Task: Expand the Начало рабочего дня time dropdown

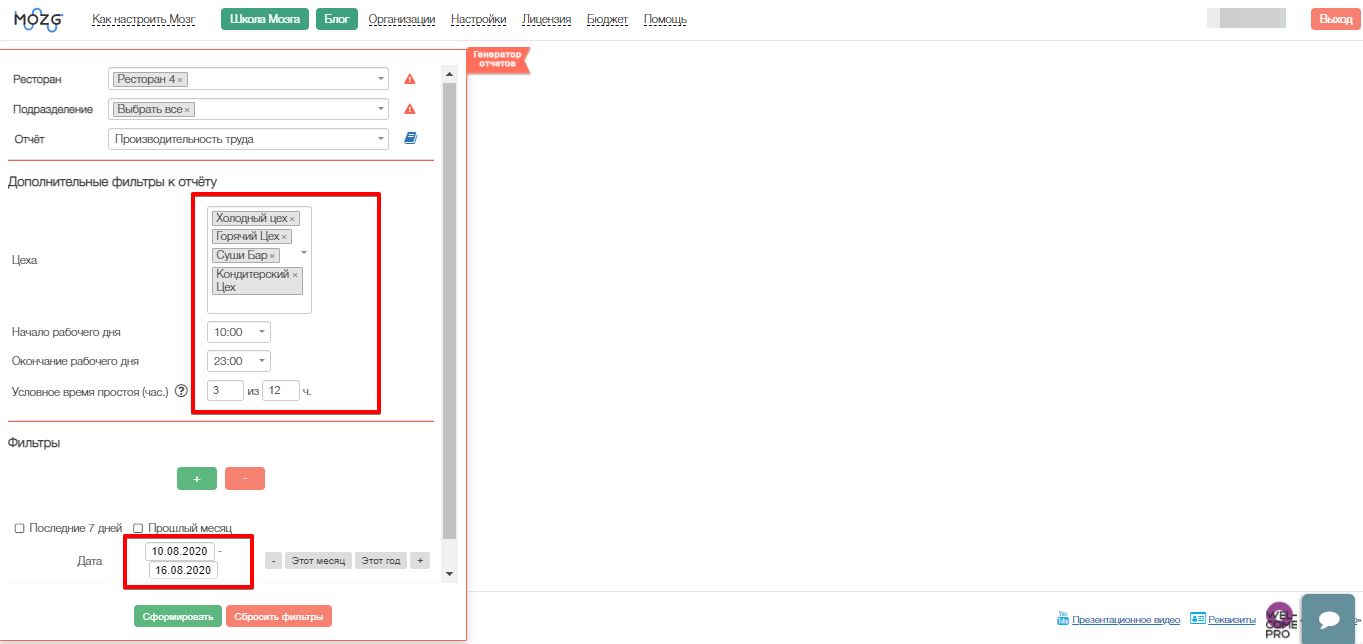Action: (x=261, y=332)
